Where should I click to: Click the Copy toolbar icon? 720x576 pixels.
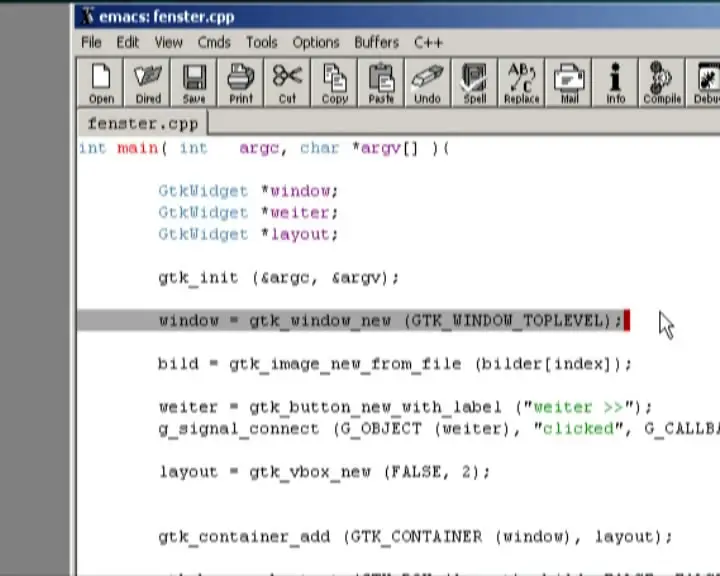click(x=335, y=83)
